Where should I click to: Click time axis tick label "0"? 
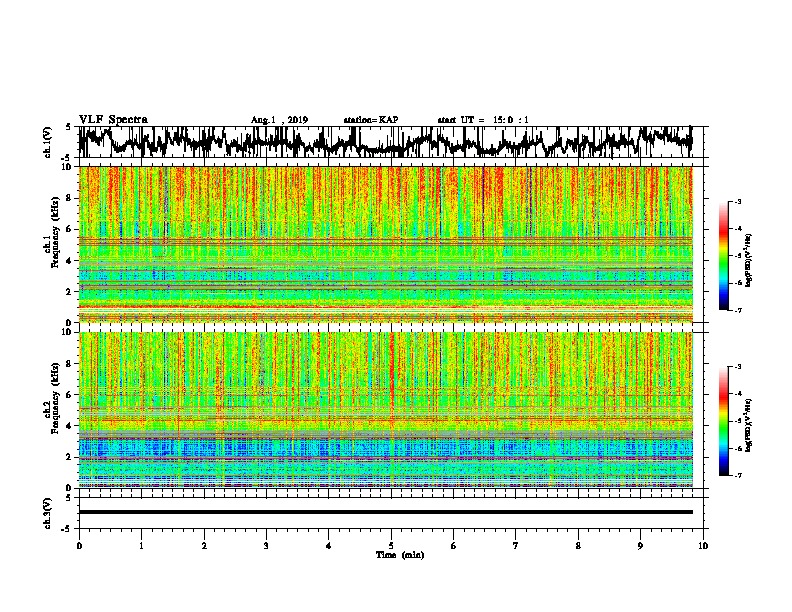click(79, 545)
